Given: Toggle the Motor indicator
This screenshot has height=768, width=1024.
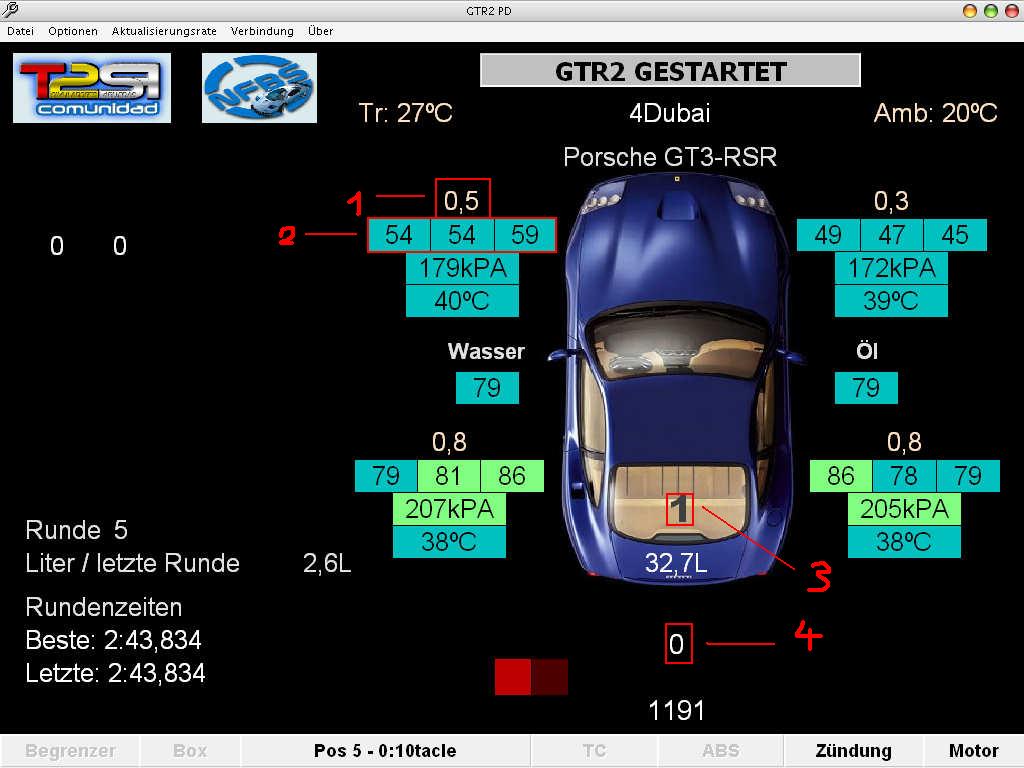Looking at the screenshot, I should coord(974,750).
